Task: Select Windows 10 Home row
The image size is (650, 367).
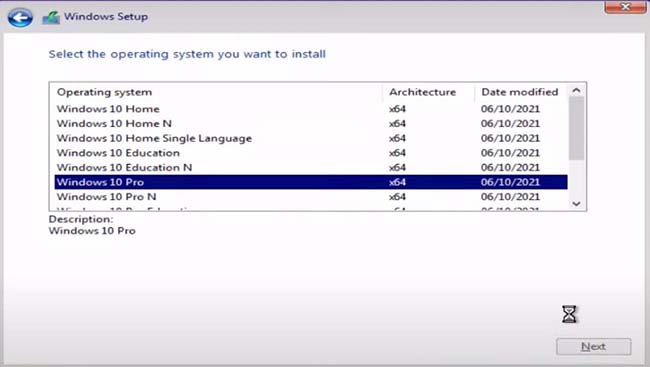Action: [x=311, y=109]
